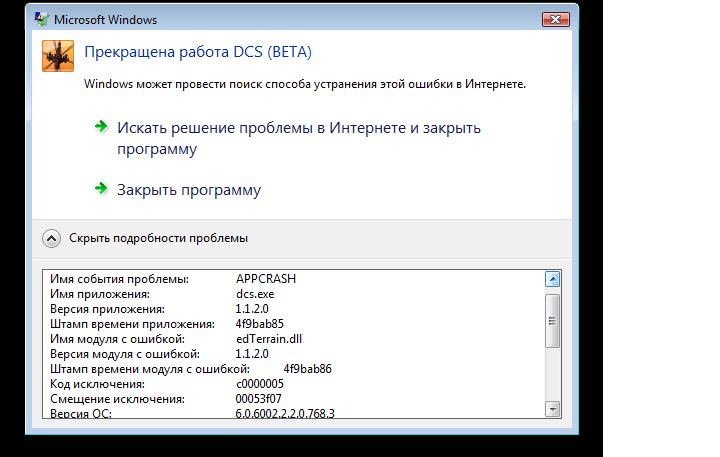This screenshot has width=720, height=457.
Task: Collapse details with 'Скрыть подробности проблемы' chevron
Action: click(51, 238)
